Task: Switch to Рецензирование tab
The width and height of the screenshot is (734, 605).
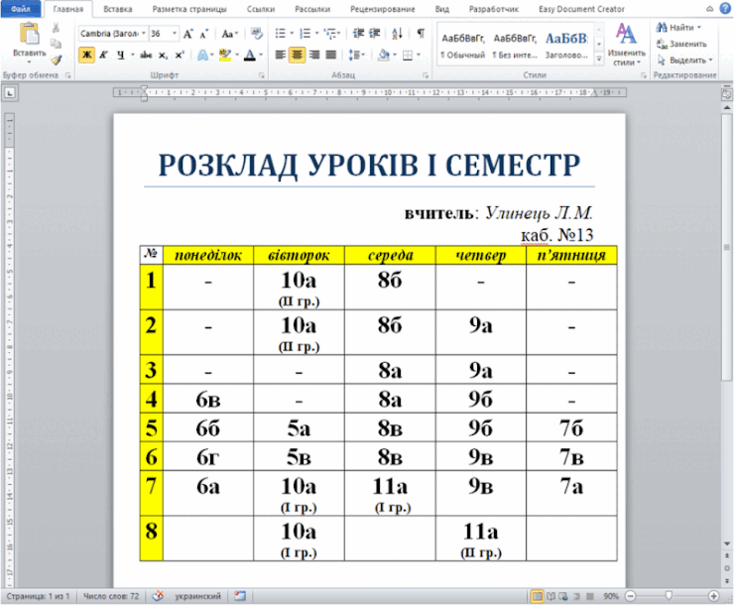Action: 382,9
